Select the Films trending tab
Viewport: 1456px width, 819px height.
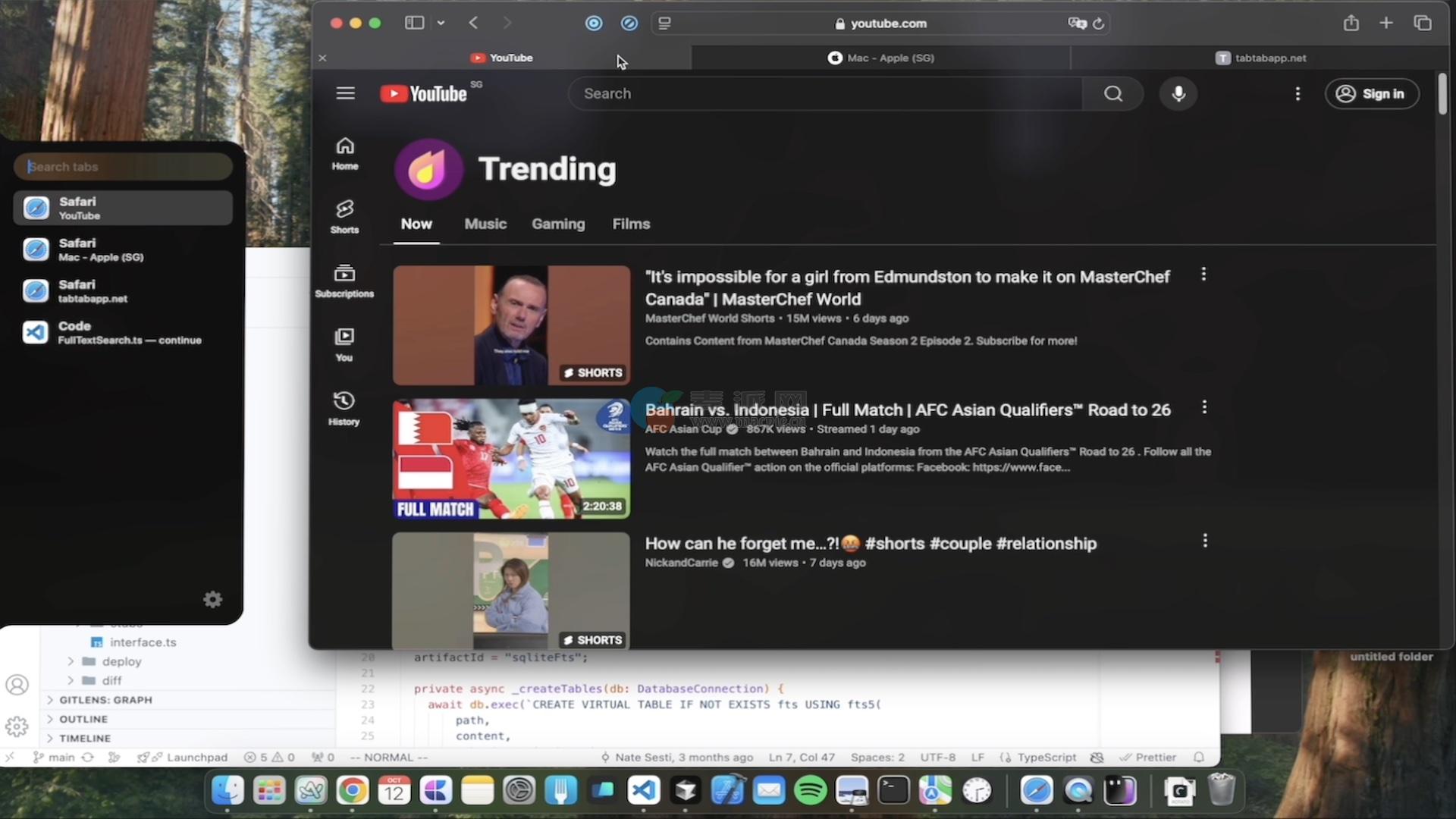631,224
